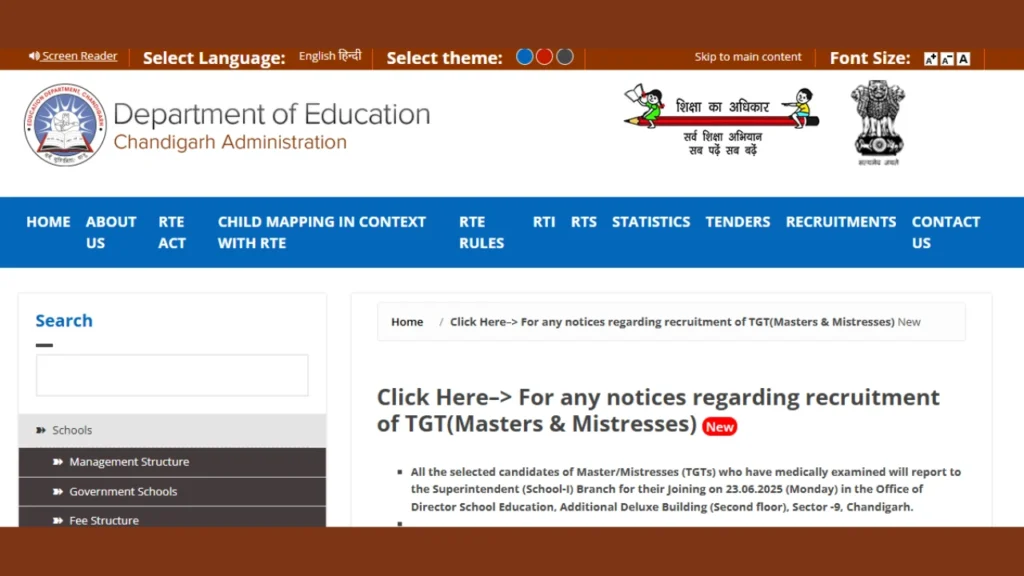
Task: Increase font size with the A+ icon
Action: tap(930, 58)
